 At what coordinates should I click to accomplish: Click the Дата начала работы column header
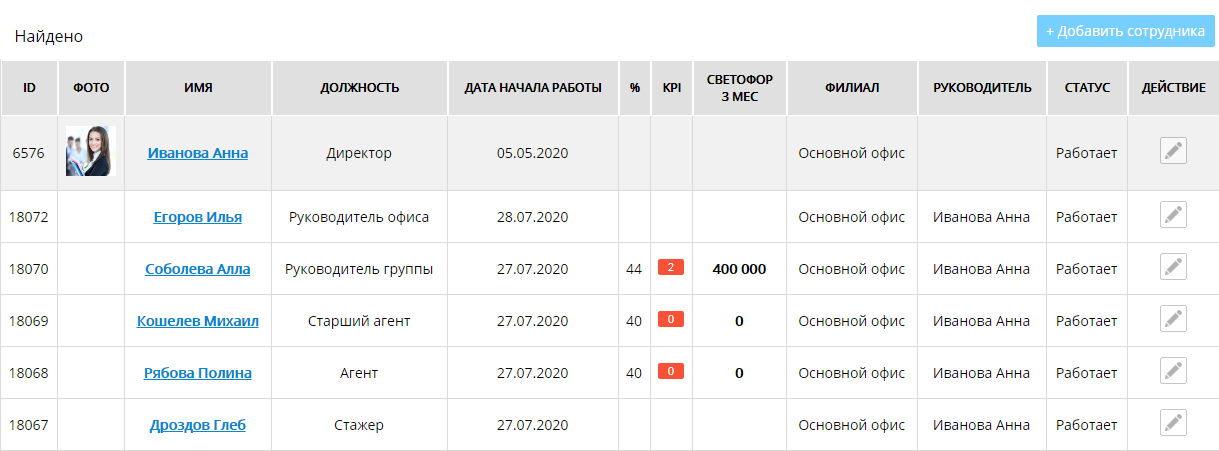[533, 88]
